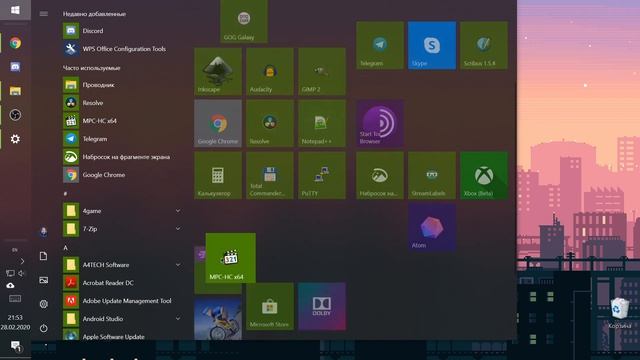640x360 pixels.
Task: Open the Google Chrome tile
Action: 218,123
